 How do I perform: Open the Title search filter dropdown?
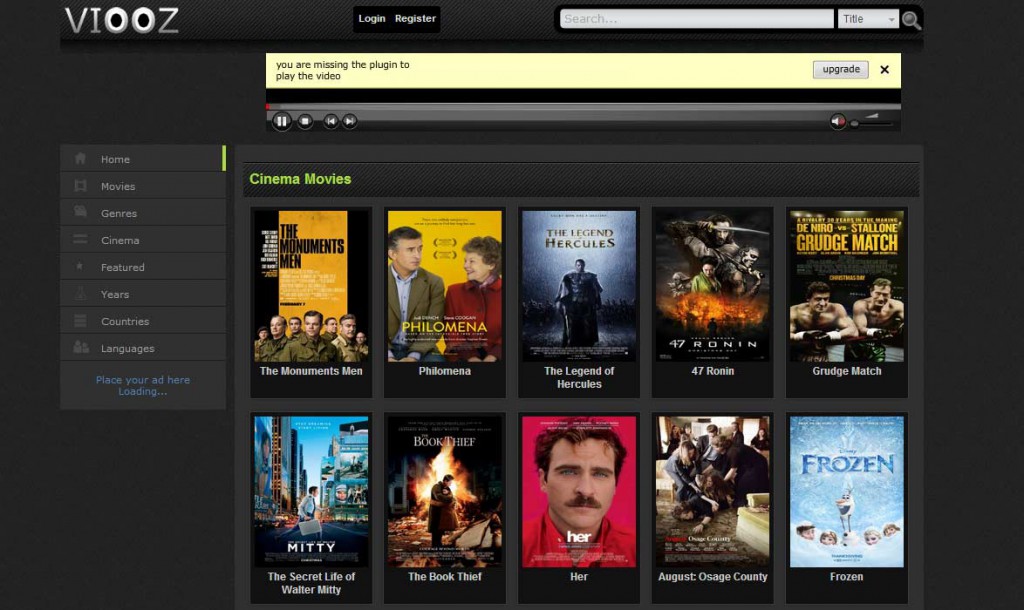point(868,19)
